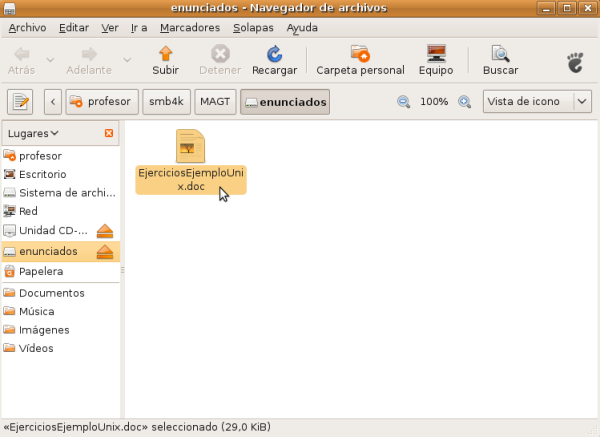Viewport: 600px width, 437px height.
Task: Open Vista de icono view dropdown
Action: pyautogui.click(x=537, y=102)
